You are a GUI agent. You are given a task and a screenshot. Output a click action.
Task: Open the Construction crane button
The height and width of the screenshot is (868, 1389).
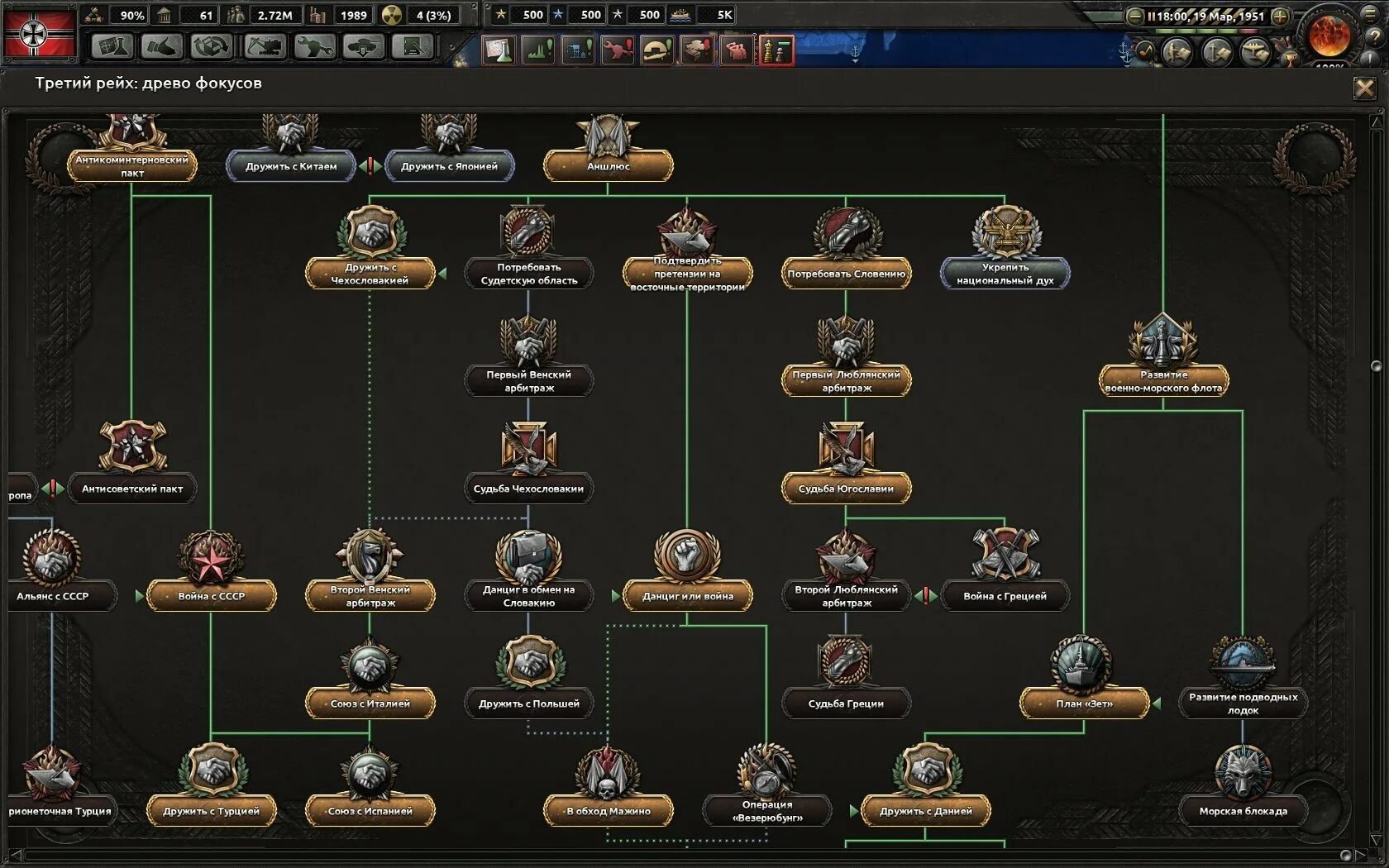(265, 46)
